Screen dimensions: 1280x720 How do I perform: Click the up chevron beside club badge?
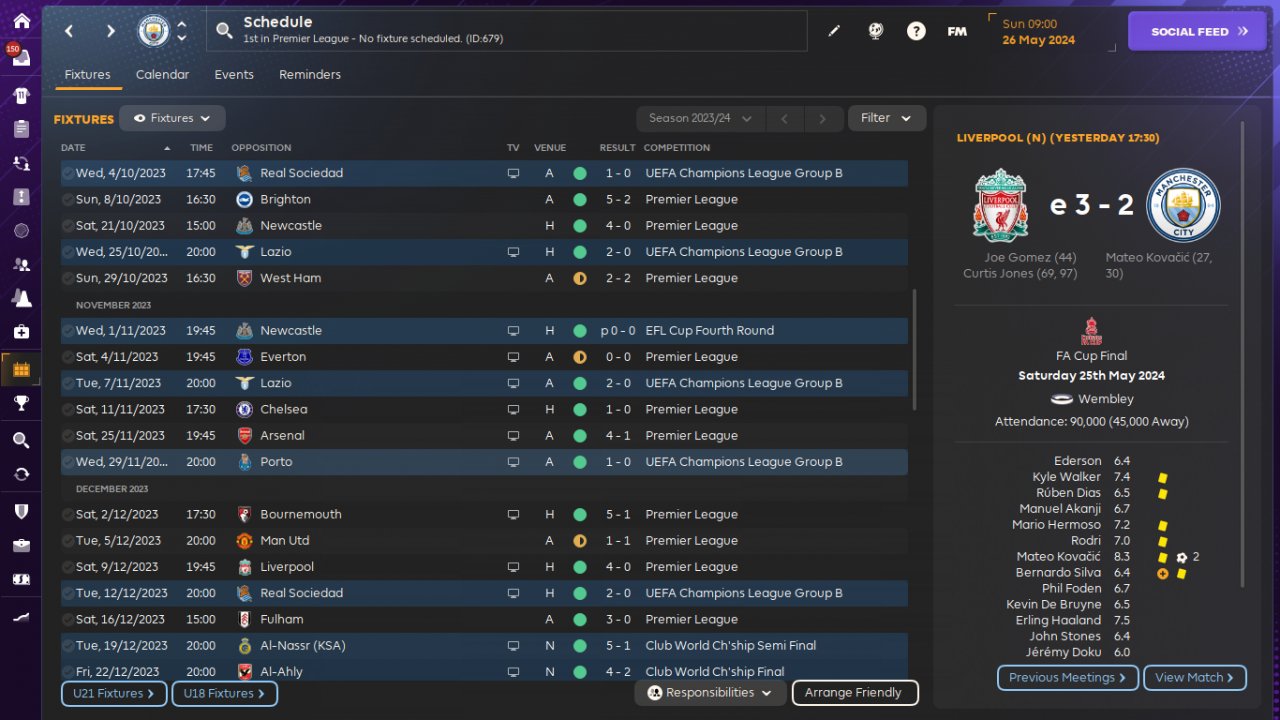pos(182,24)
